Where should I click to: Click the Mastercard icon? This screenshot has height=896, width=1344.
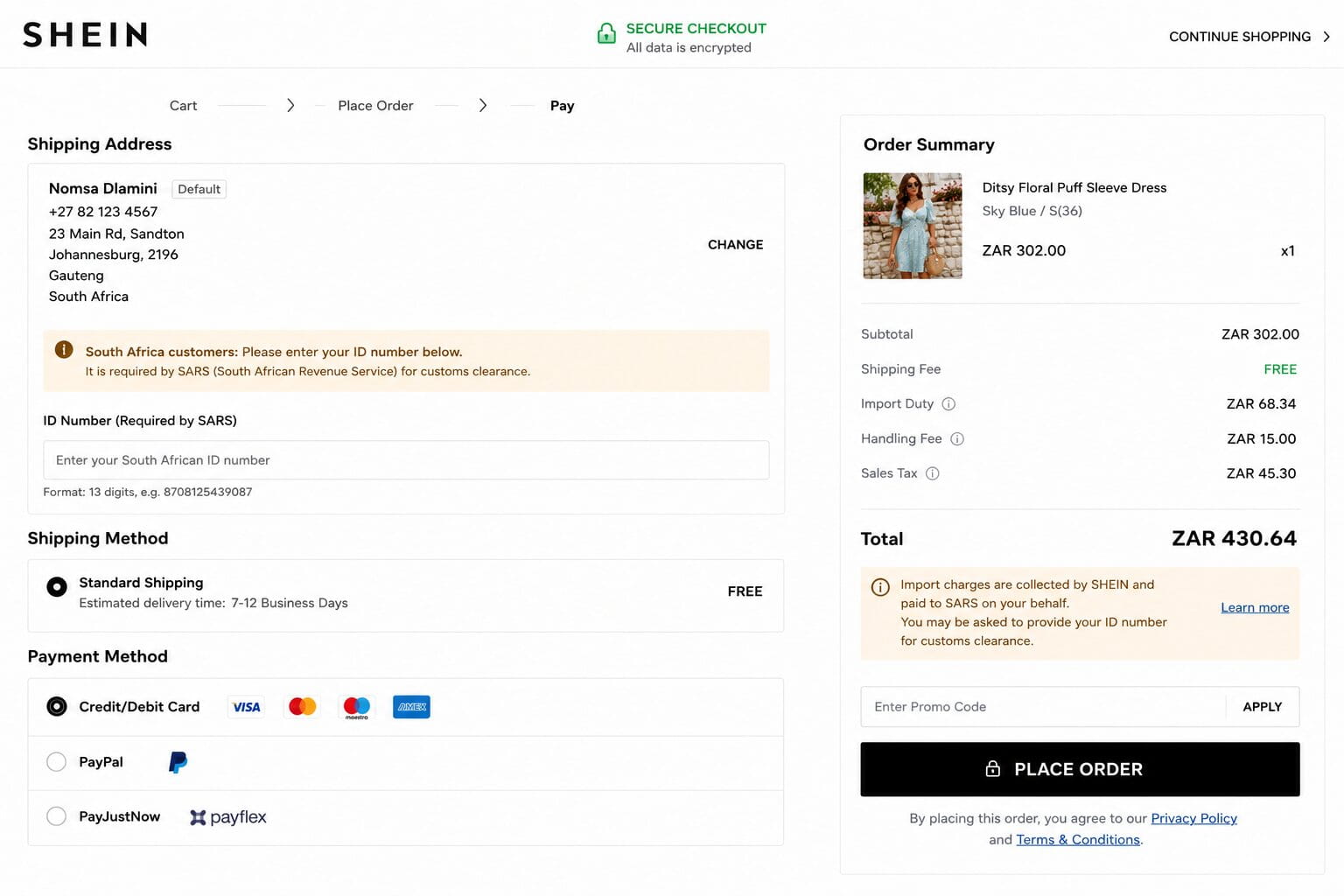(x=302, y=707)
